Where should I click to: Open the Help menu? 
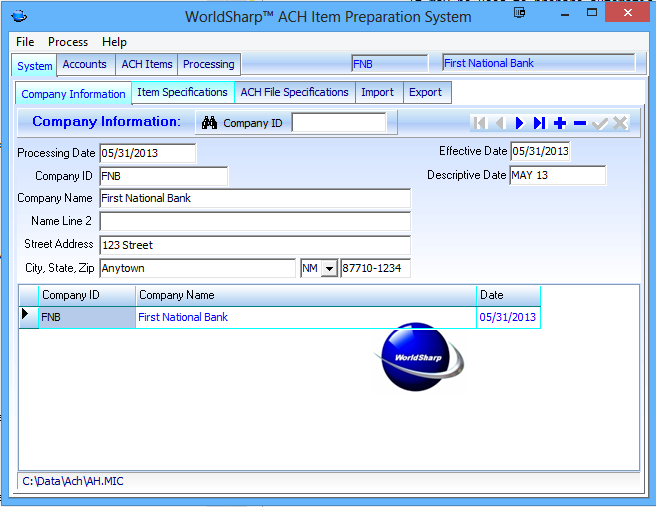(114, 42)
